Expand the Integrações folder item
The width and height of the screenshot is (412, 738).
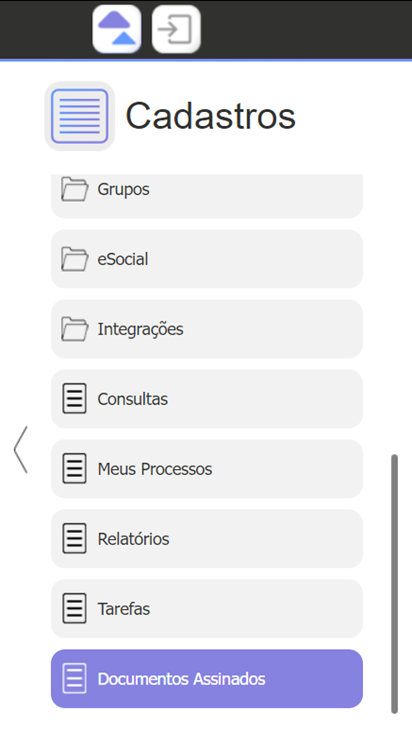click(207, 329)
